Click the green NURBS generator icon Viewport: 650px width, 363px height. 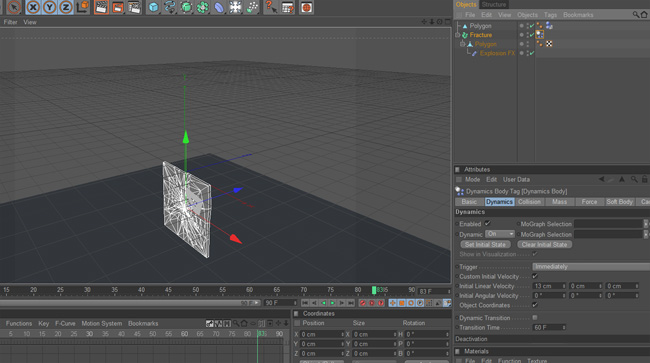click(x=186, y=7)
